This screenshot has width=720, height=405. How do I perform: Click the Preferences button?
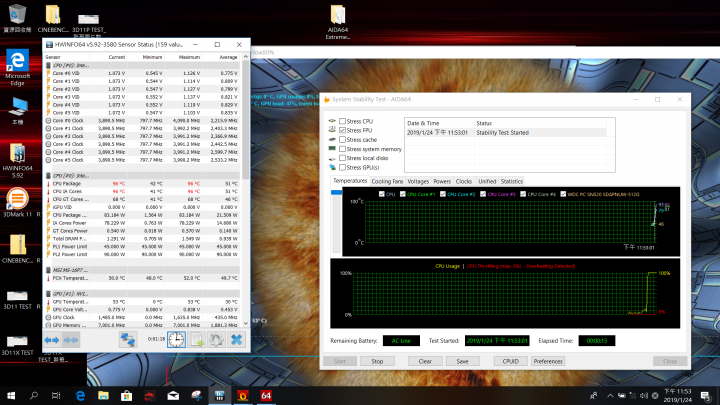click(548, 360)
